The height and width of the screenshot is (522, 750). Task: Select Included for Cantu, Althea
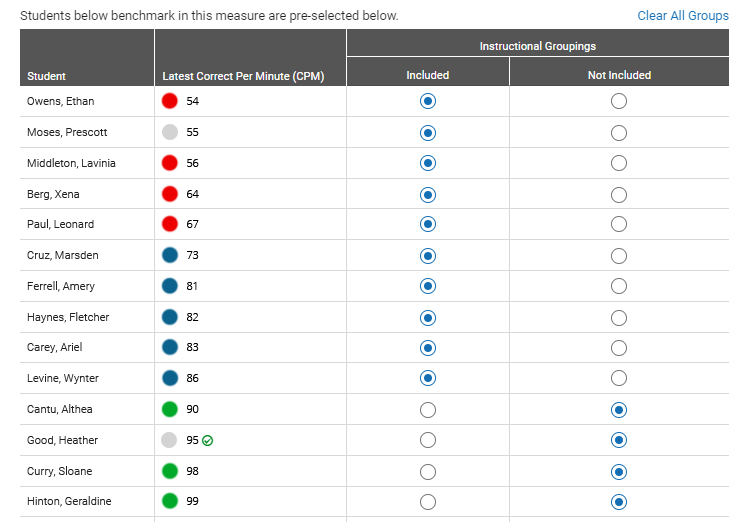428,410
